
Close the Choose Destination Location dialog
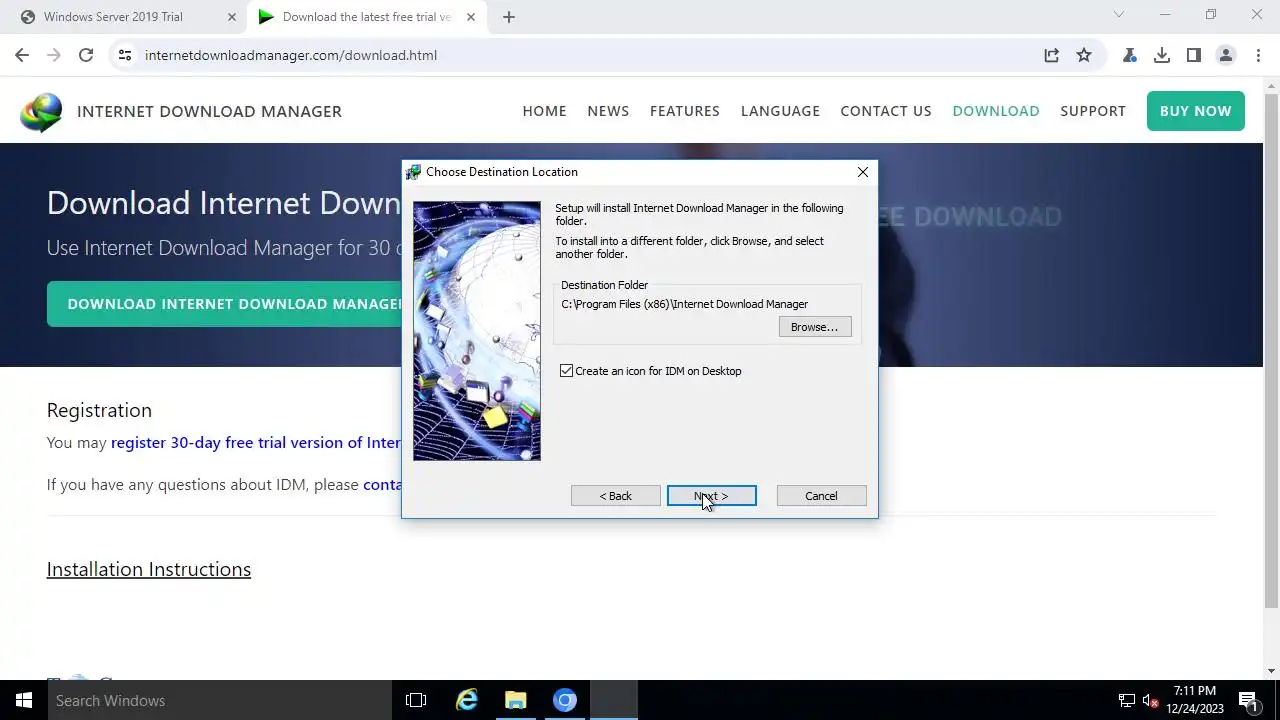862,172
